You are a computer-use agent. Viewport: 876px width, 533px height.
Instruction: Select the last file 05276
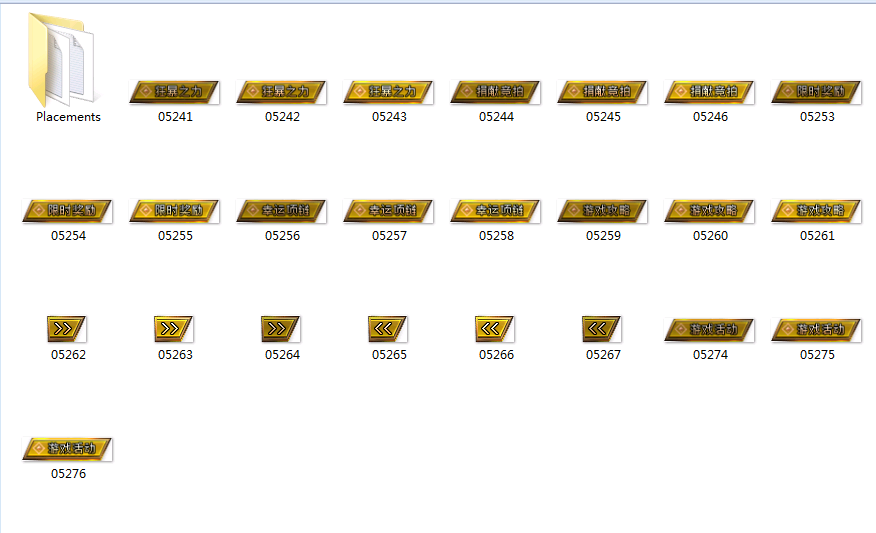point(68,449)
